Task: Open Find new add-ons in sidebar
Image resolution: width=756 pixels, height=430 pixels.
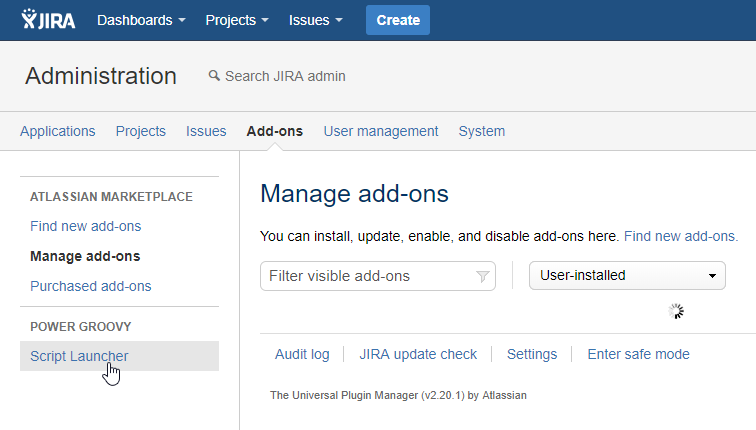Action: 86,226
